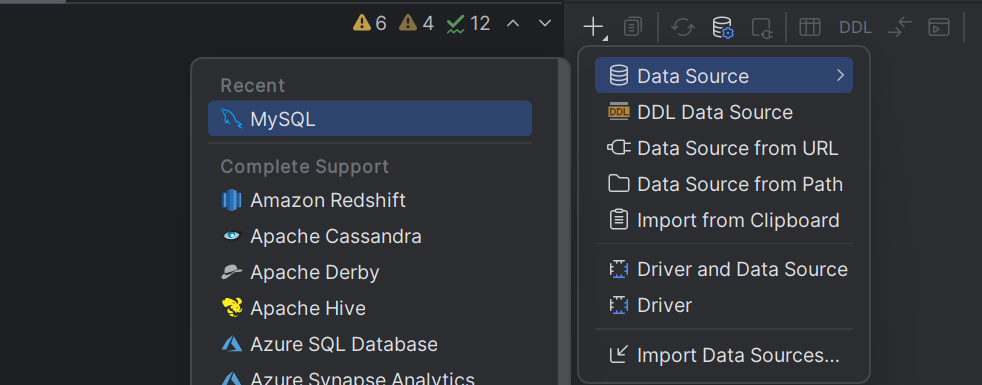
Task: Click the Jump to Query Console icon
Action: tap(939, 27)
